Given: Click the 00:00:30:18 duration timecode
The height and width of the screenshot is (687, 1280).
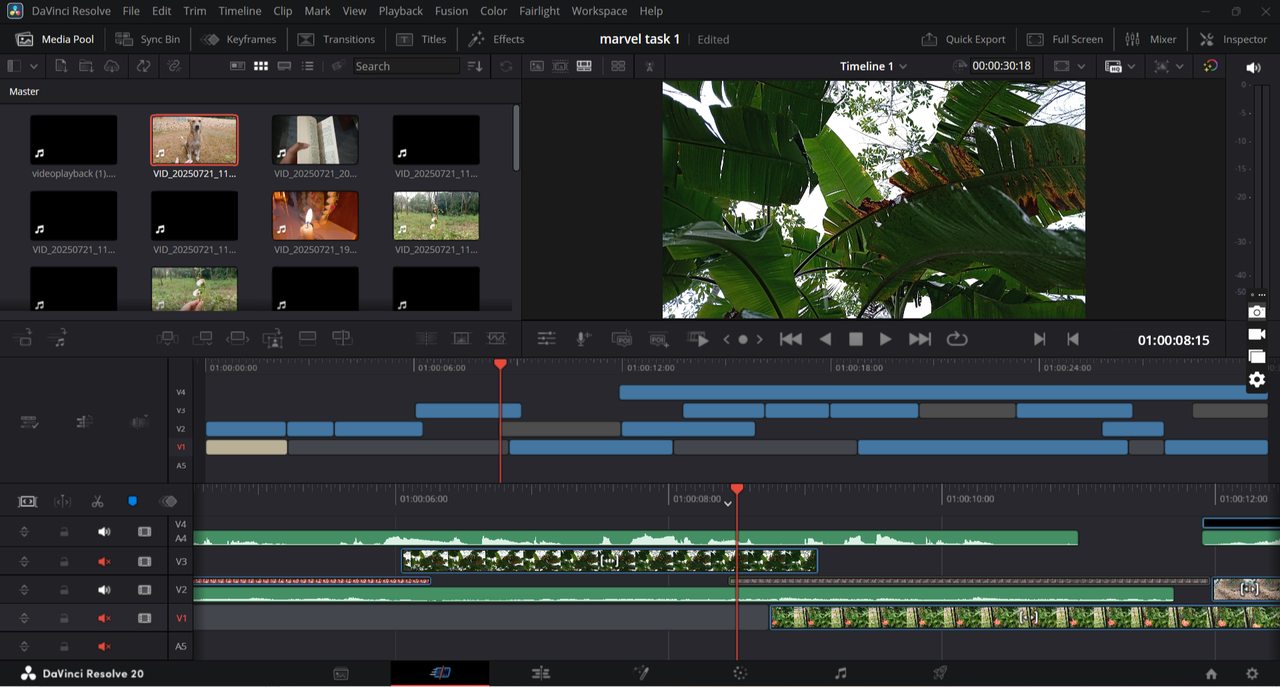Looking at the screenshot, I should click(x=1001, y=66).
